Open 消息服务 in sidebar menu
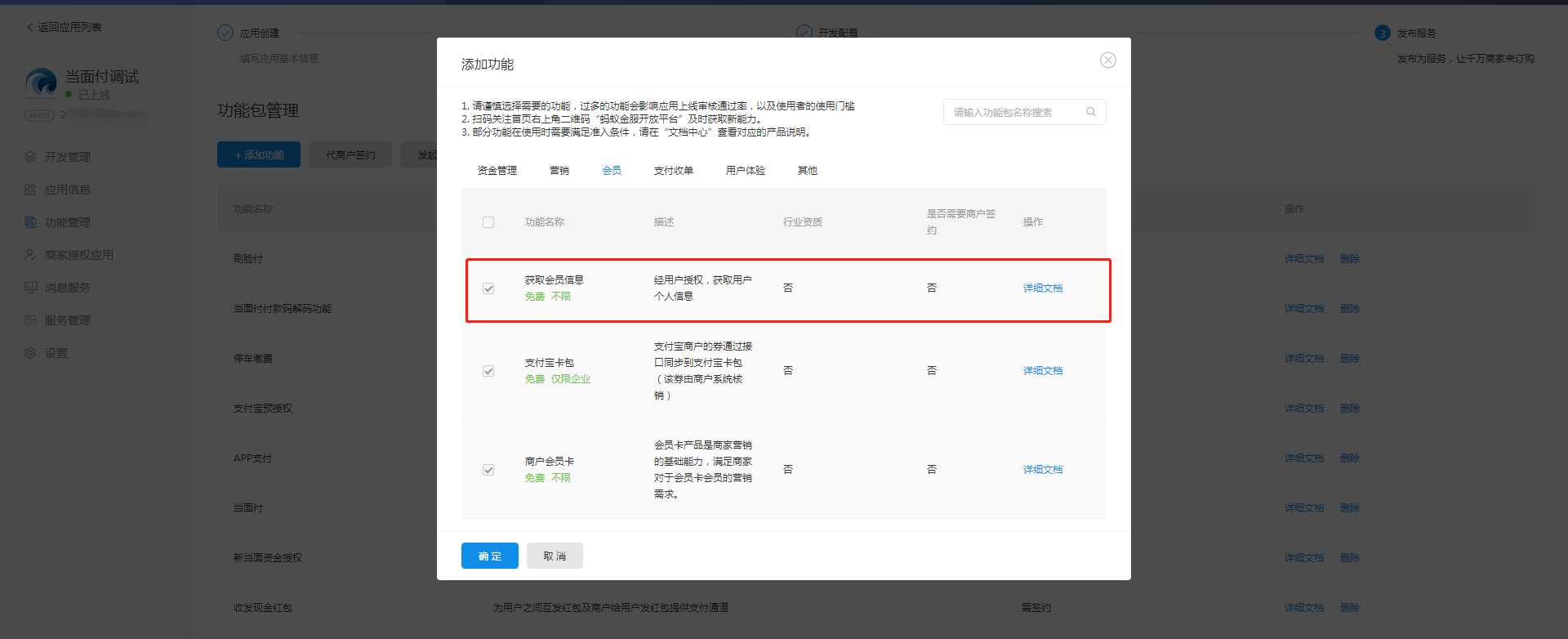This screenshot has width=1568, height=639. 68,288
